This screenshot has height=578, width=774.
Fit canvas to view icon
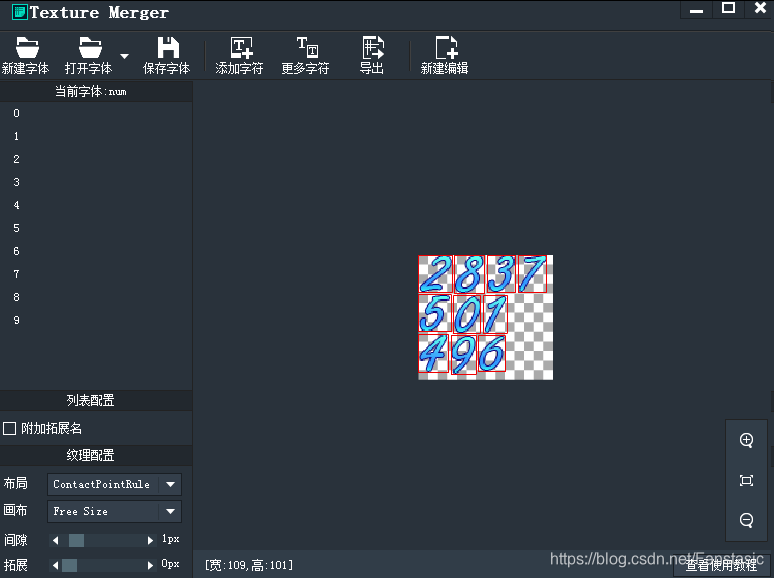(x=746, y=480)
